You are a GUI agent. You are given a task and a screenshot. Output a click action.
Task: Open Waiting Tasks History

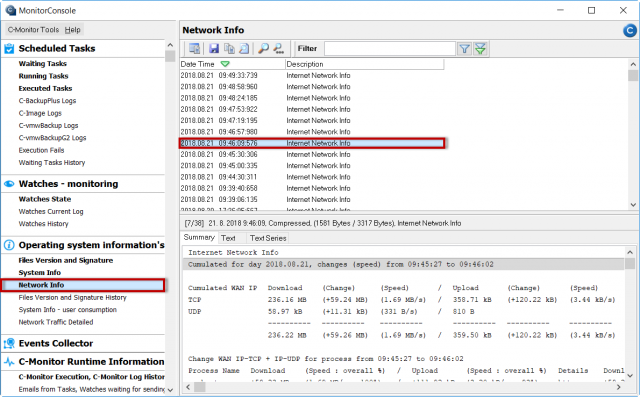52,162
